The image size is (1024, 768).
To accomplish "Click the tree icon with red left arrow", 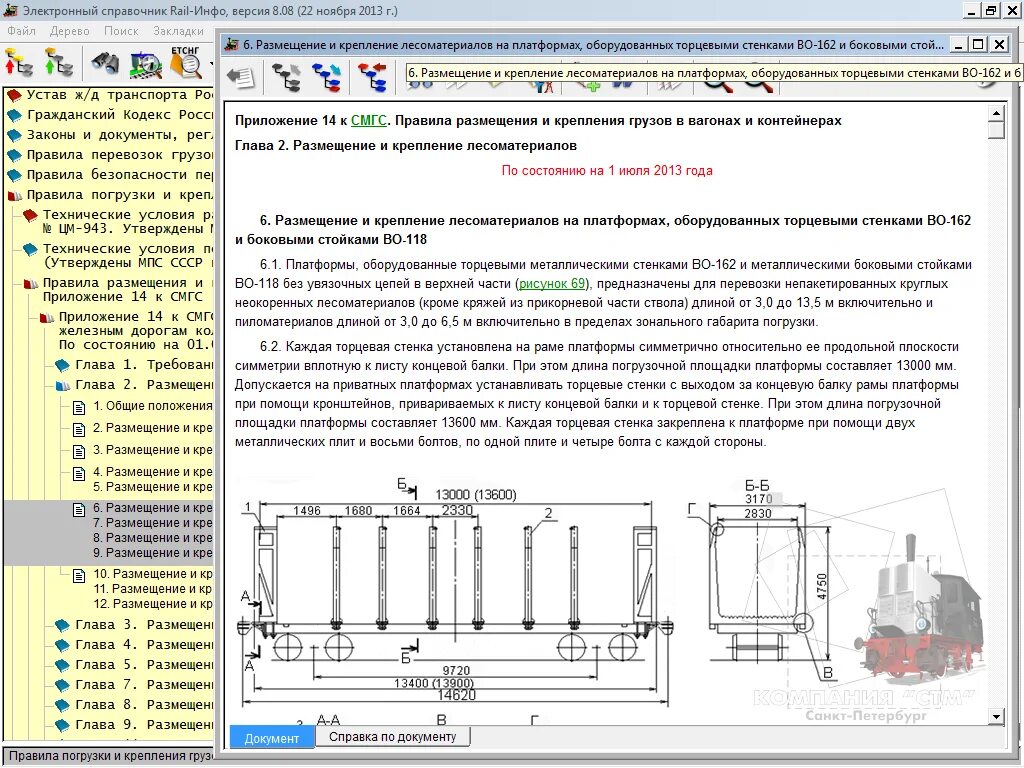I will click(x=372, y=77).
